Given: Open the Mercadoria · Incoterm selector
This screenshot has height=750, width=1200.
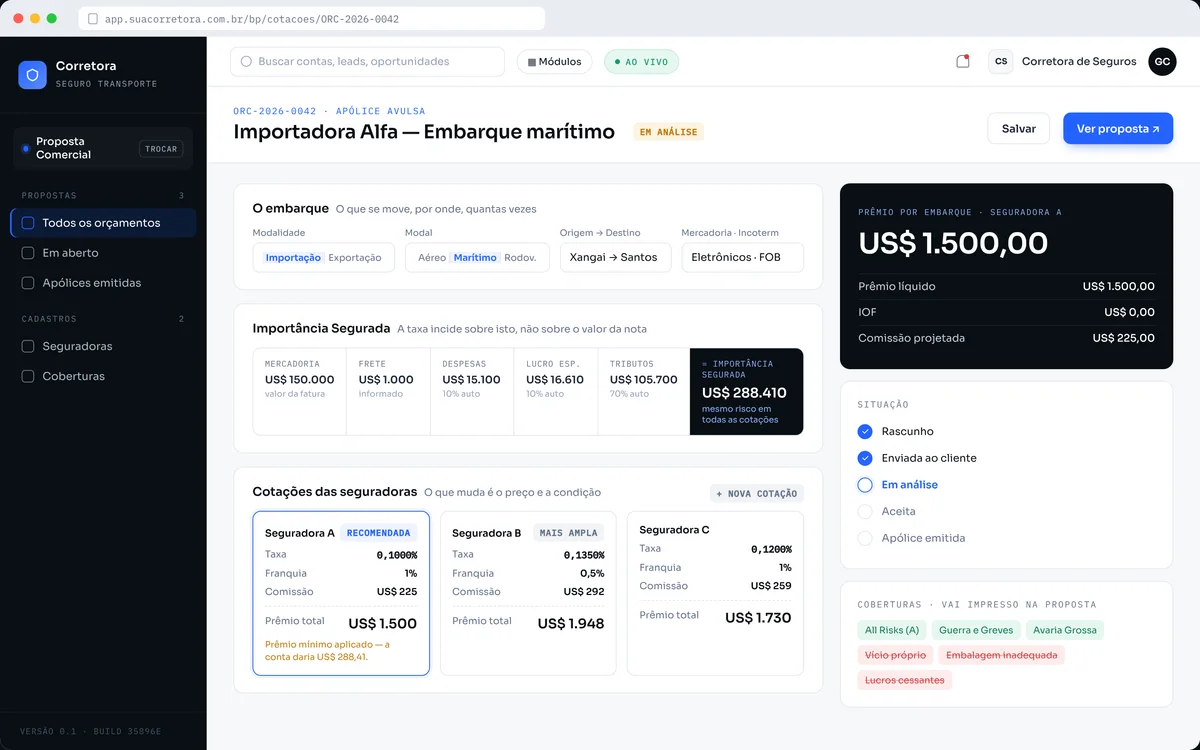Looking at the screenshot, I should (x=742, y=257).
